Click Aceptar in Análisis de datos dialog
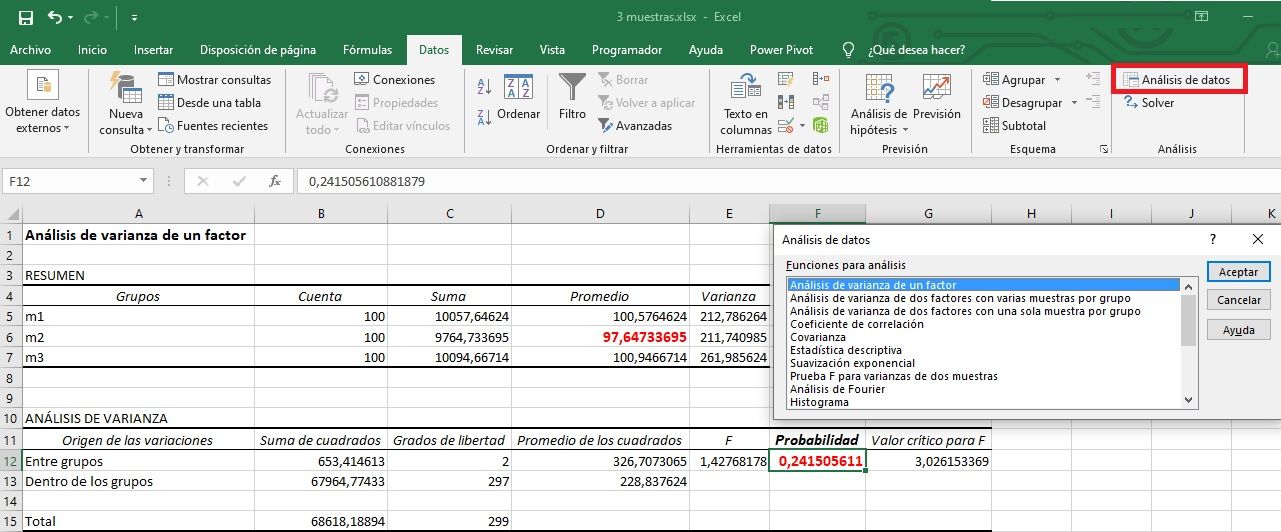Viewport: 1281px width, 532px height. point(1238,272)
